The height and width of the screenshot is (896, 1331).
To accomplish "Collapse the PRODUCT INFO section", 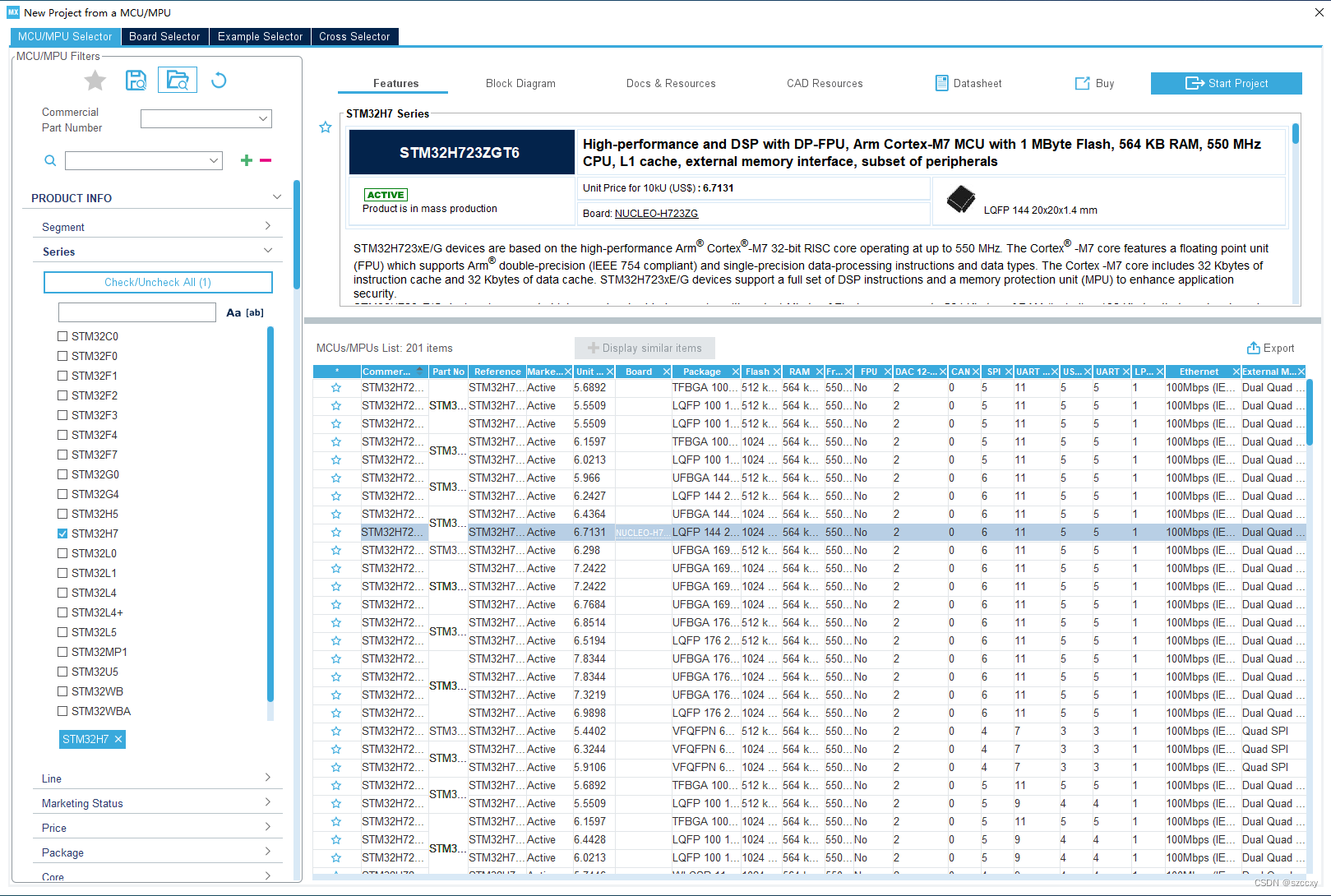I will pyautogui.click(x=277, y=197).
